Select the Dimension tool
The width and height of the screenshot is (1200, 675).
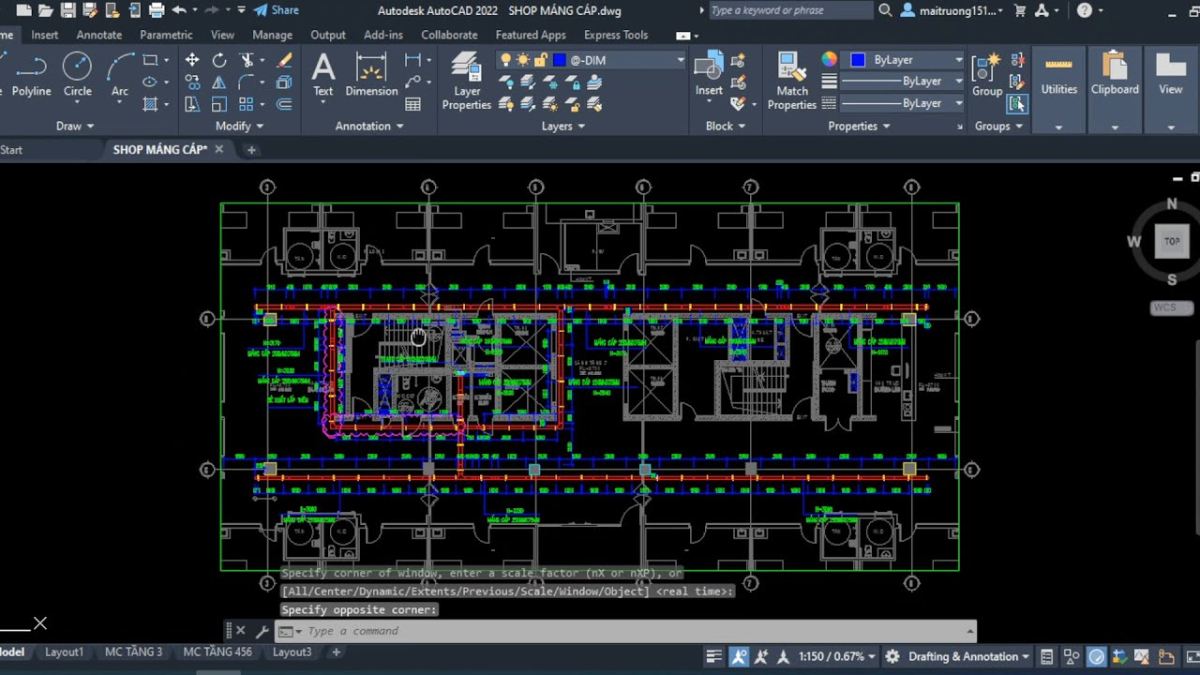point(371,75)
